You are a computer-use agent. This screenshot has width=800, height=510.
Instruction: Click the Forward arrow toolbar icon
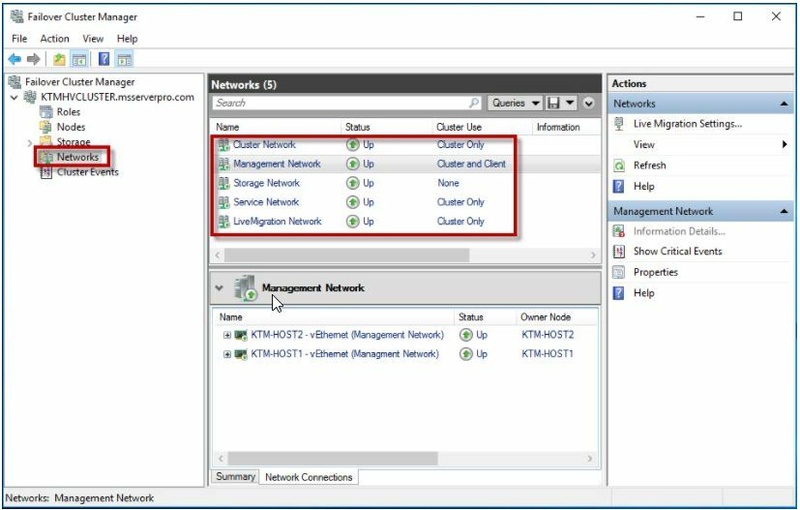point(33,59)
